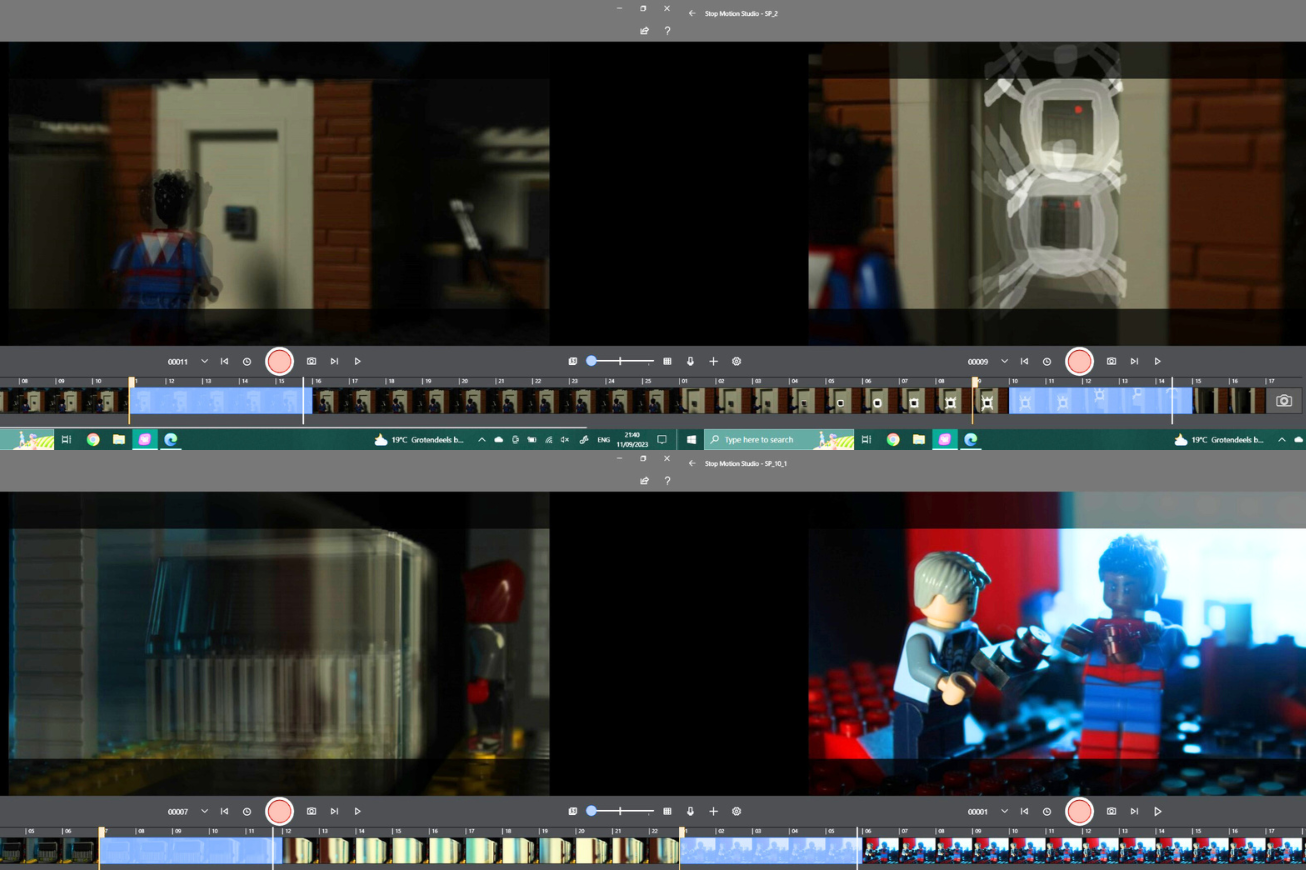Viewport: 1306px width, 870px height.
Task: Open the settings gear in the SP_10_1 window
Action: 736,812
